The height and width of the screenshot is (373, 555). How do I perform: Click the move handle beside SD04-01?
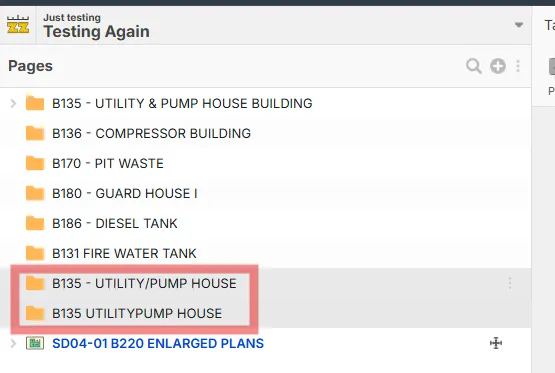(496, 343)
